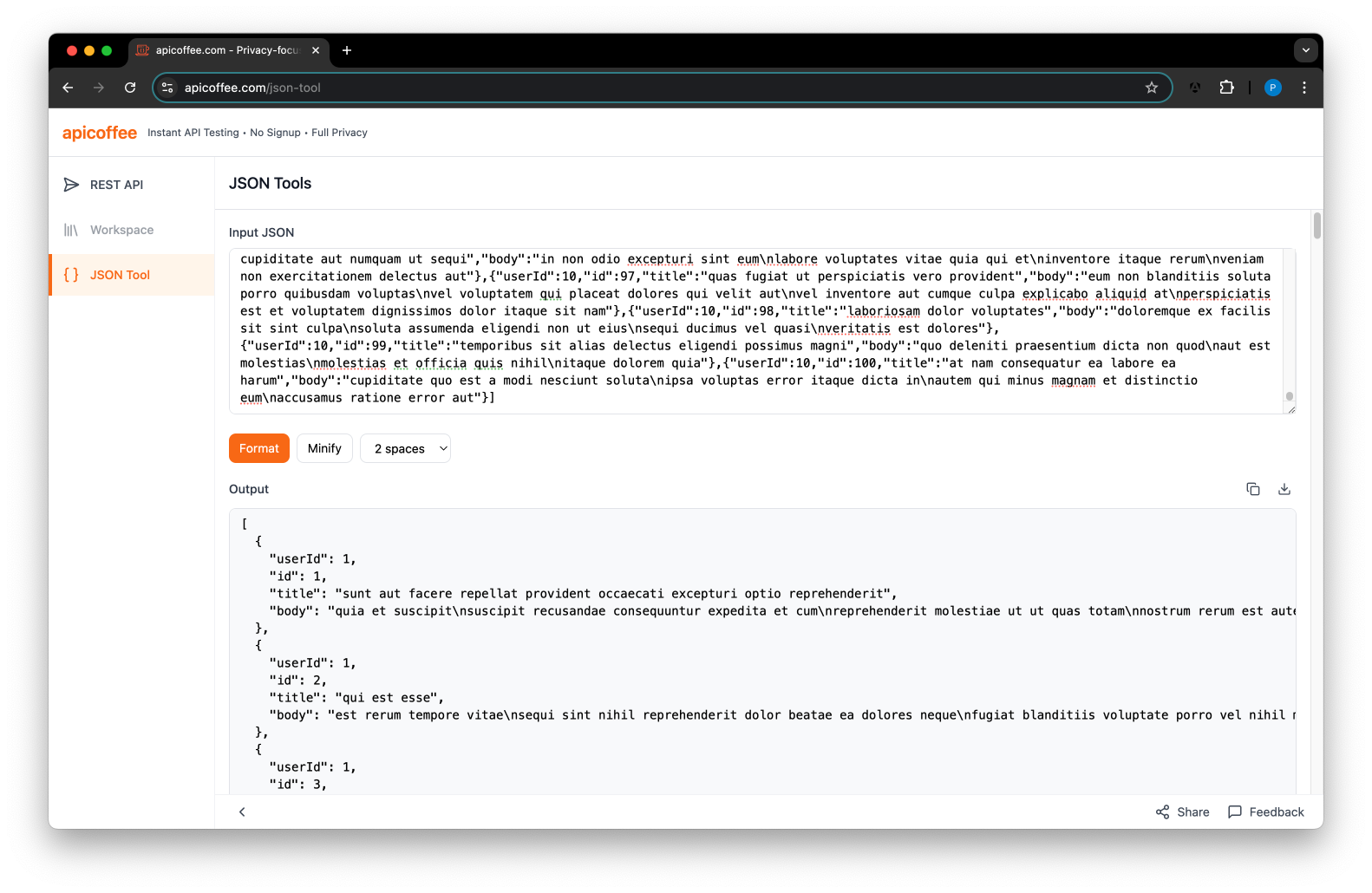
Task: Open the tab search dropdown arrow
Action: pos(1306,50)
